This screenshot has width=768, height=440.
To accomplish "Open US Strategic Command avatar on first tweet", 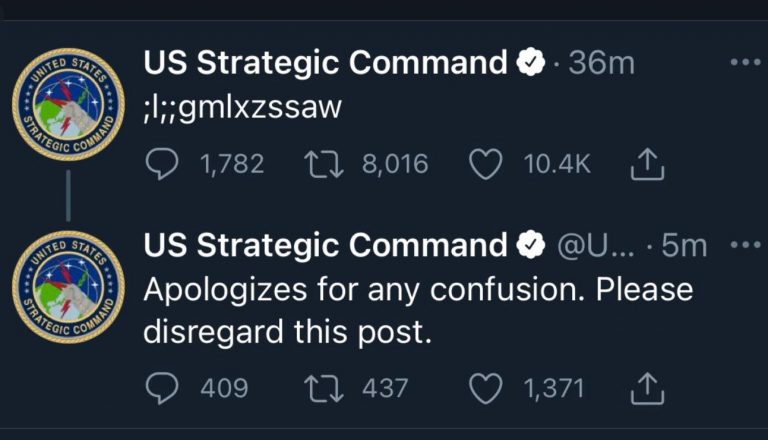I will (x=69, y=104).
